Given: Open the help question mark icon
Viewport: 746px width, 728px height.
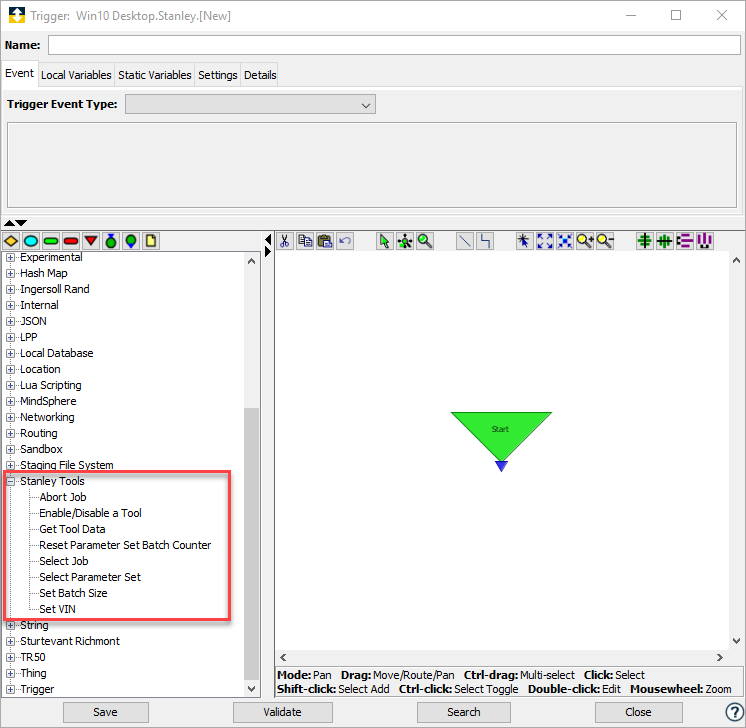Looking at the screenshot, I should click(734, 712).
